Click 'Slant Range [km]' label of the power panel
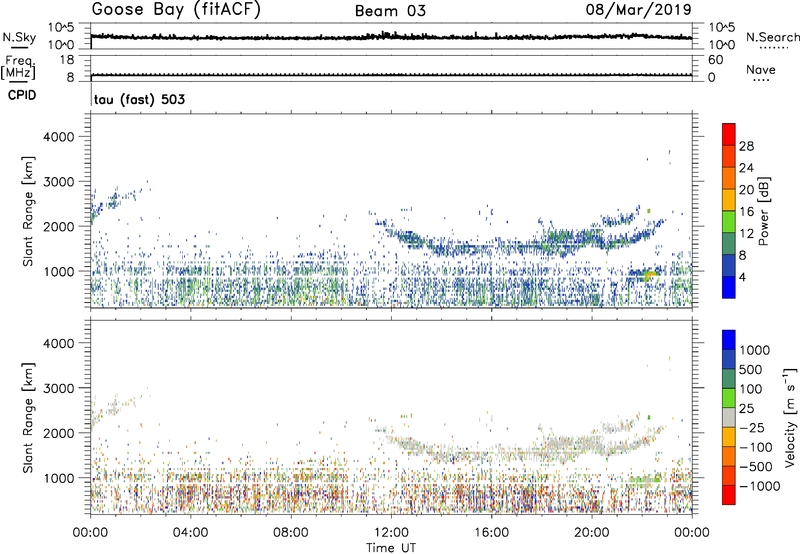The height and width of the screenshot is (554, 800). tap(28, 211)
